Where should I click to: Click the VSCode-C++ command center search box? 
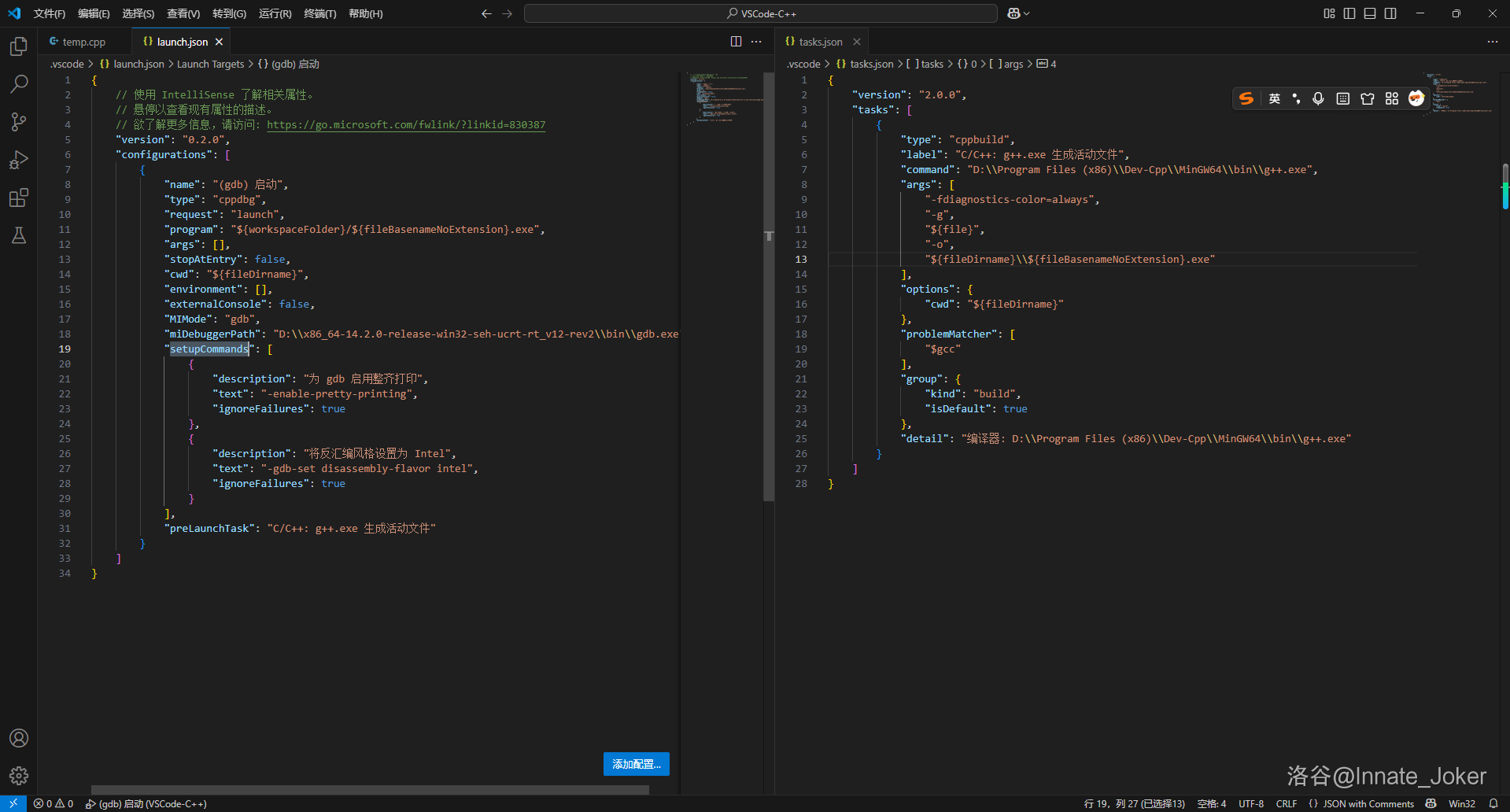tap(760, 13)
